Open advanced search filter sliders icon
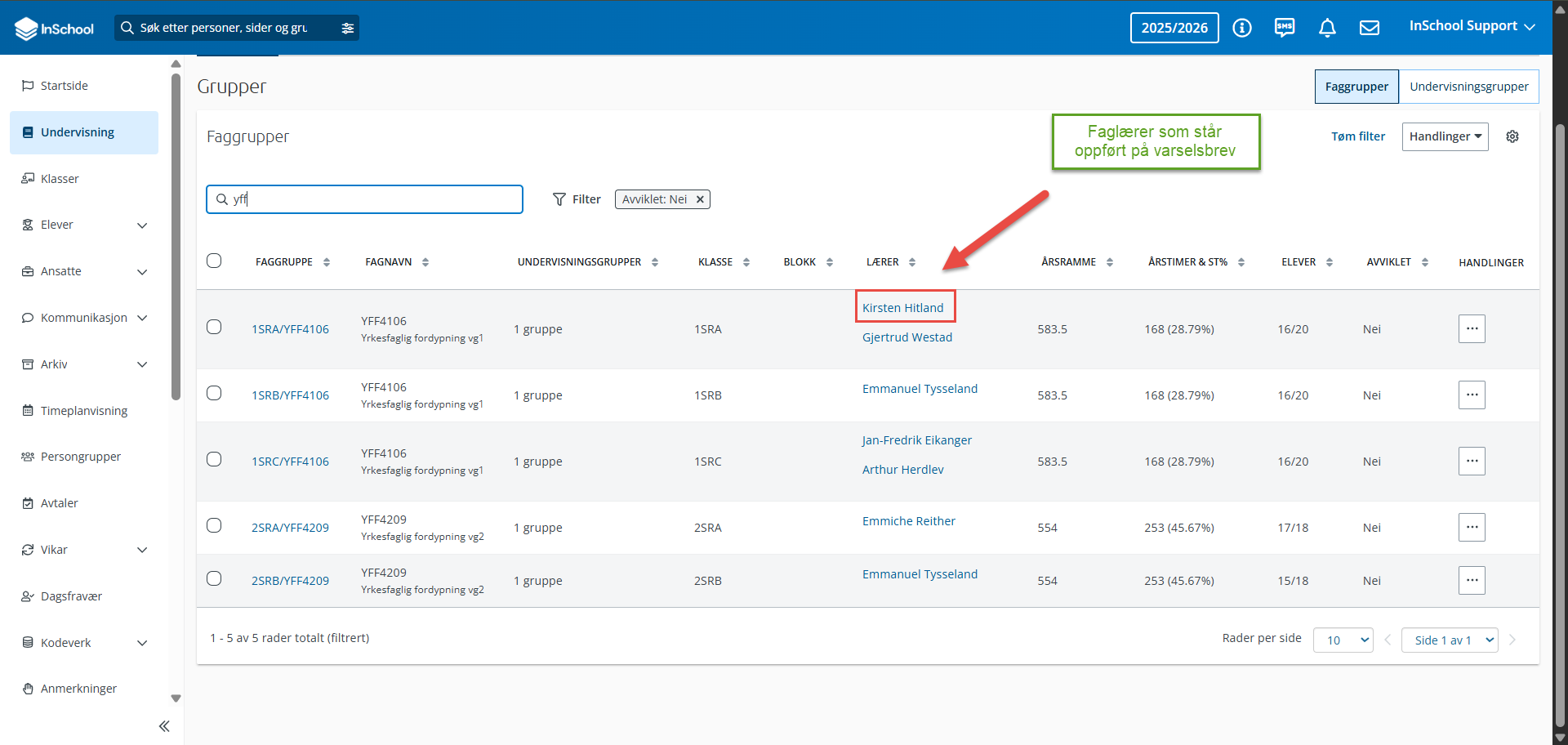Viewport: 1568px width, 745px height. coord(348,28)
